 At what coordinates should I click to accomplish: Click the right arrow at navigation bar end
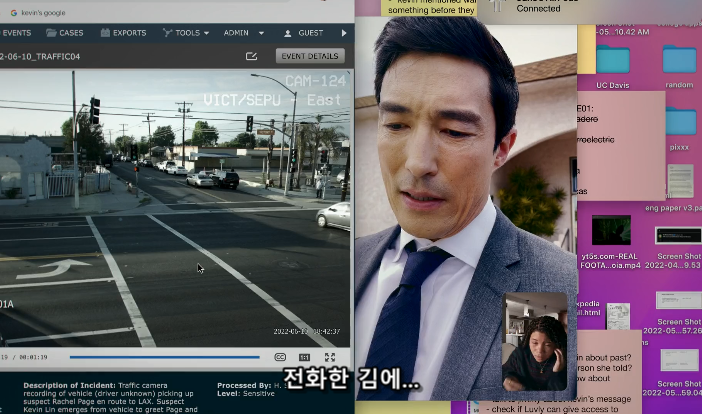point(344,33)
